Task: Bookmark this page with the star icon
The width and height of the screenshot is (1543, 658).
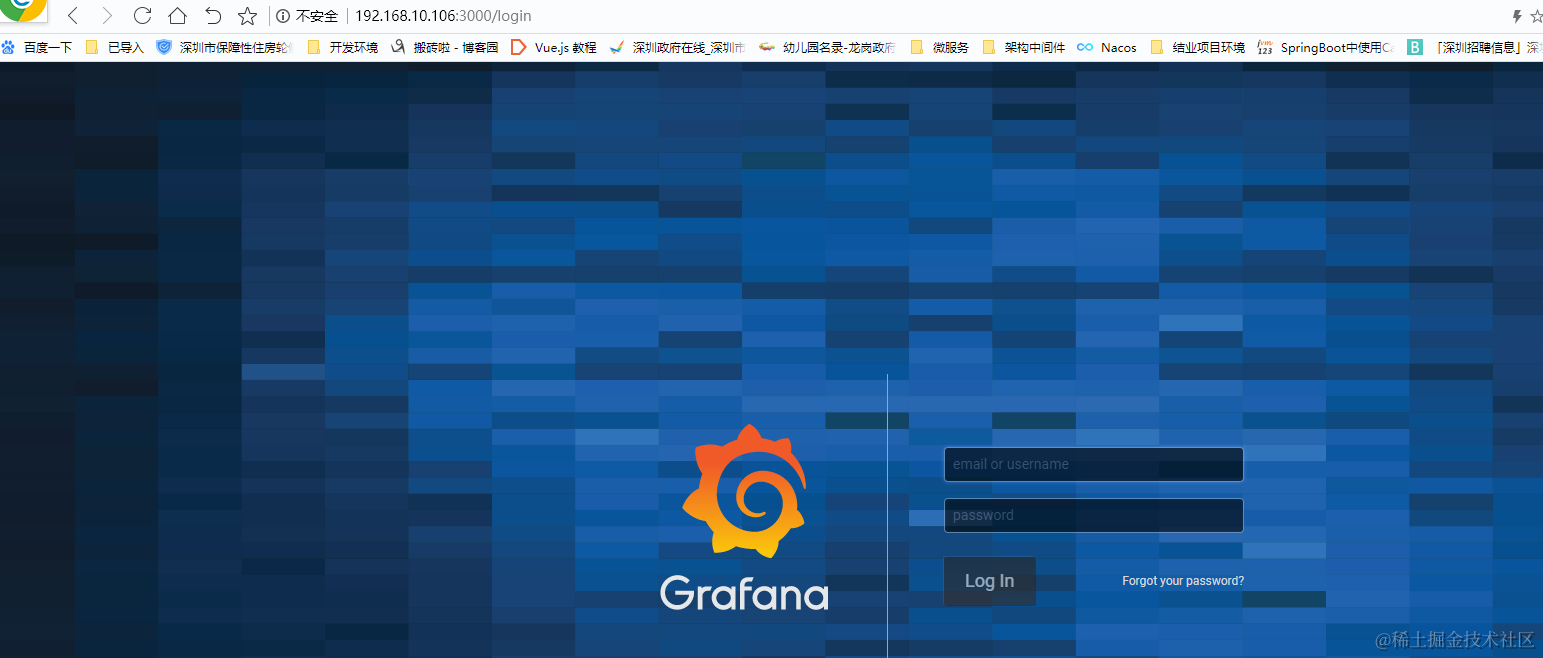Action: point(248,16)
